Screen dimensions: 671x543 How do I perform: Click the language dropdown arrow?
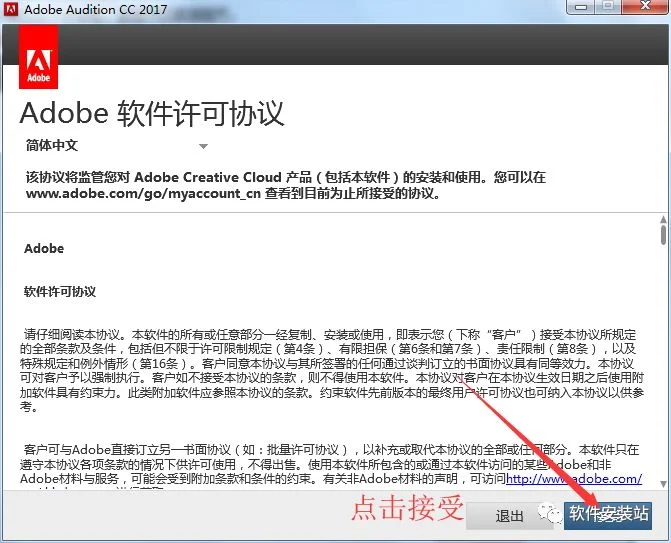203,146
